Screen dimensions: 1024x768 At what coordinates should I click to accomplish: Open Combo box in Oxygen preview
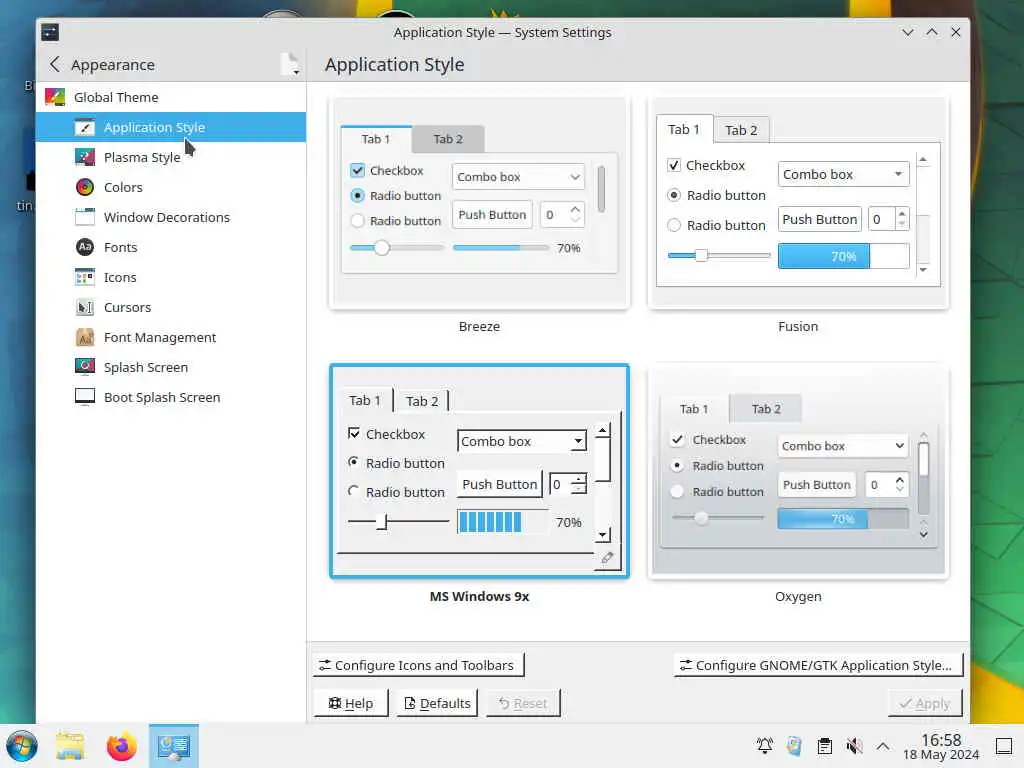(842, 446)
